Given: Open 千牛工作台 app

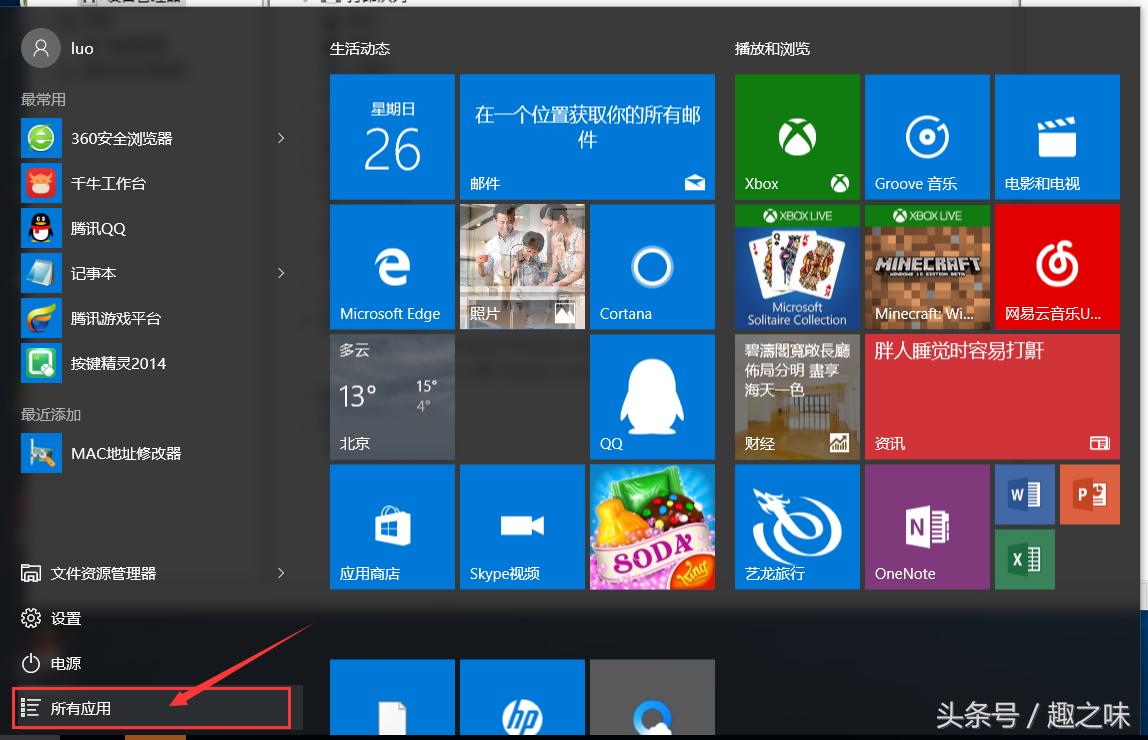Looking at the screenshot, I should click(x=154, y=183).
